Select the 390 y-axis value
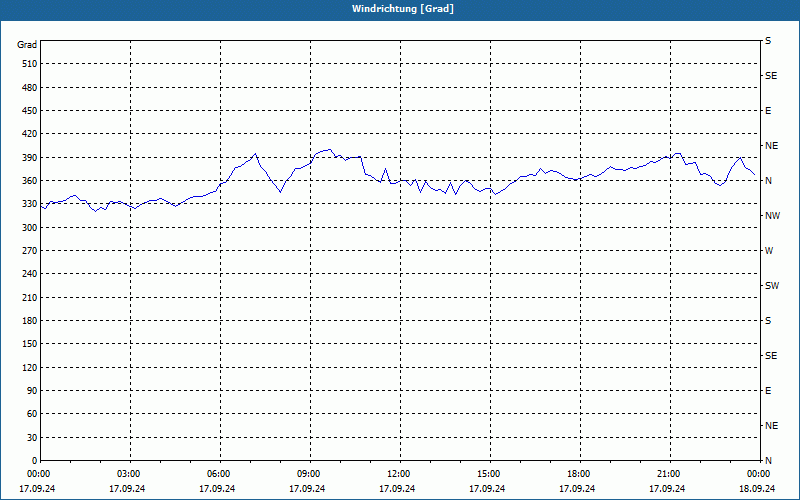This screenshot has height=500, width=800. (30, 158)
